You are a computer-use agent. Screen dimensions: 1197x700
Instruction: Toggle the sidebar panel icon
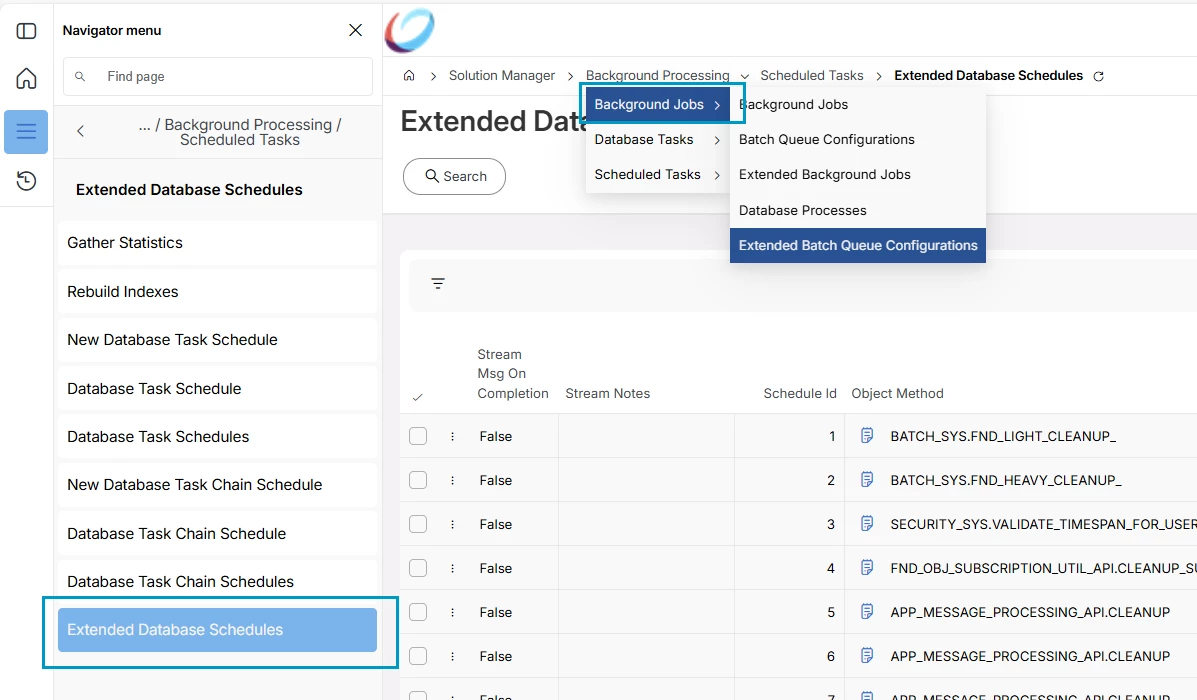[26, 31]
